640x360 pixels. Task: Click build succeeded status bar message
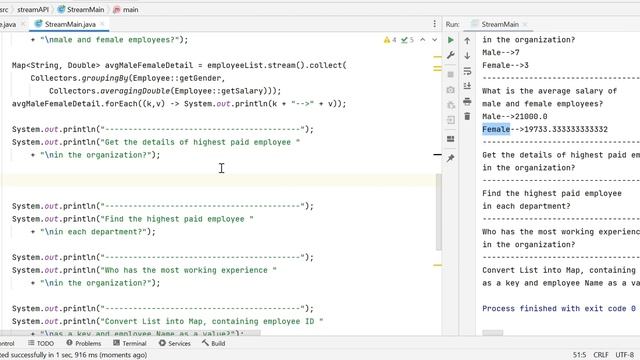(x=73, y=355)
